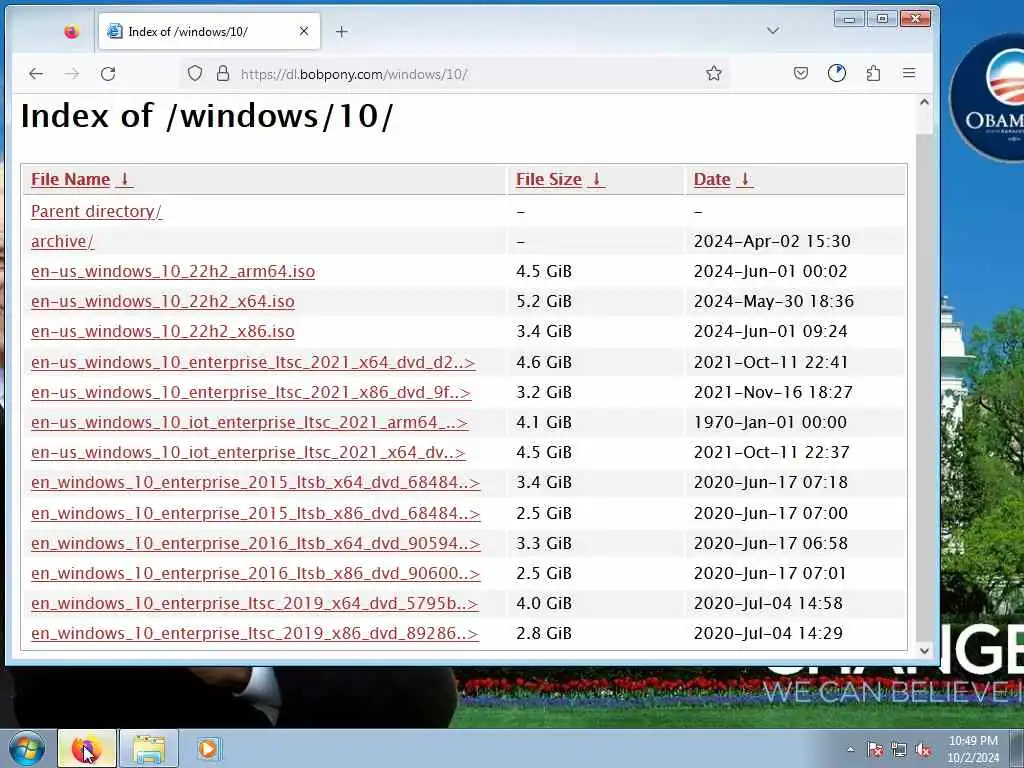The width and height of the screenshot is (1024, 768).
Task: Open the Firefox account/profile circle icon
Action: (x=837, y=73)
